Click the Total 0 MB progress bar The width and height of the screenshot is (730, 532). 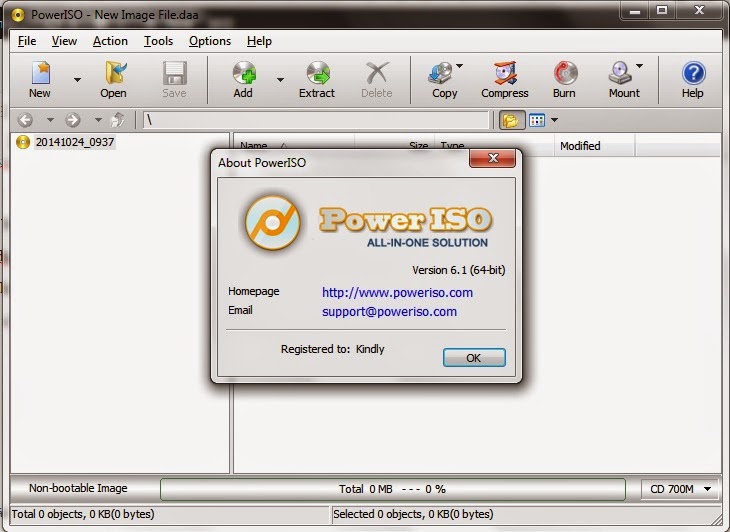392,489
